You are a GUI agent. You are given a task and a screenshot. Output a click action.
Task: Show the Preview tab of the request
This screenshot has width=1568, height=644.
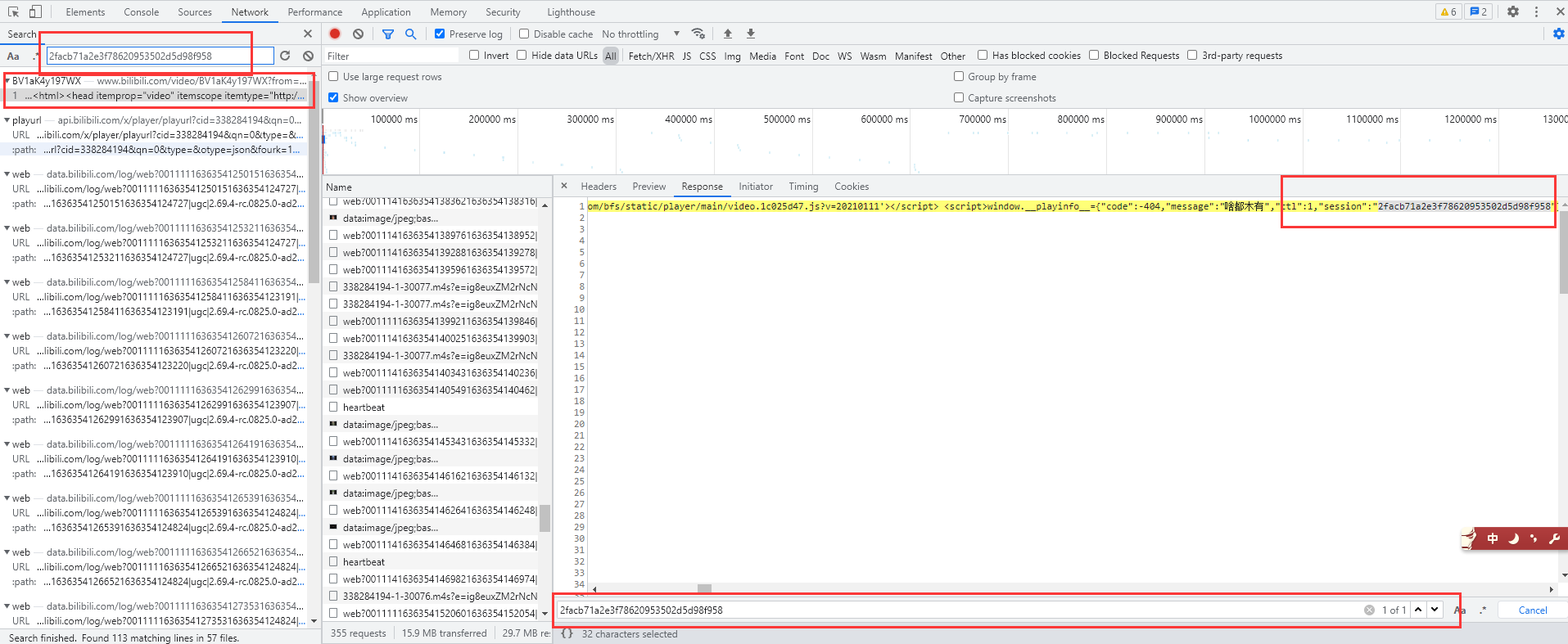click(x=649, y=187)
